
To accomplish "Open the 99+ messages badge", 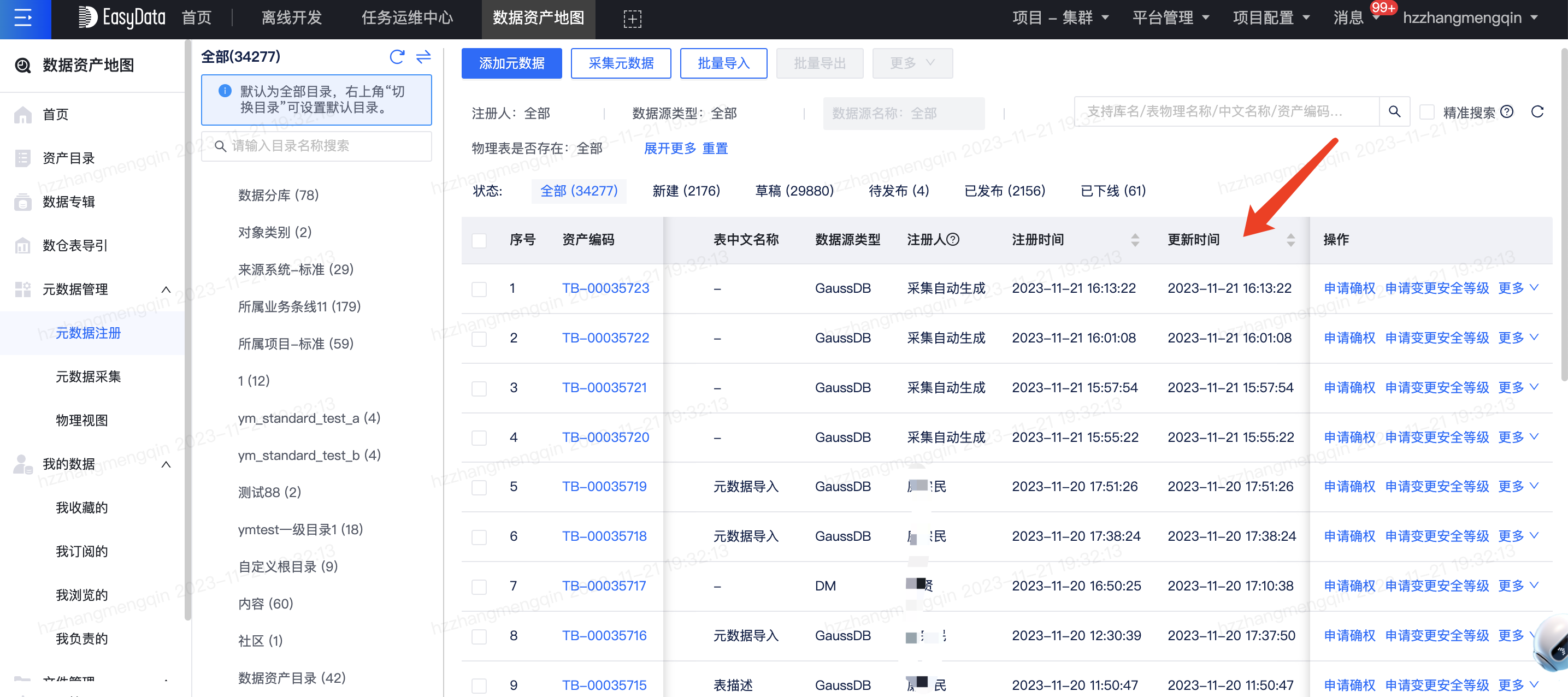I will point(1383,8).
